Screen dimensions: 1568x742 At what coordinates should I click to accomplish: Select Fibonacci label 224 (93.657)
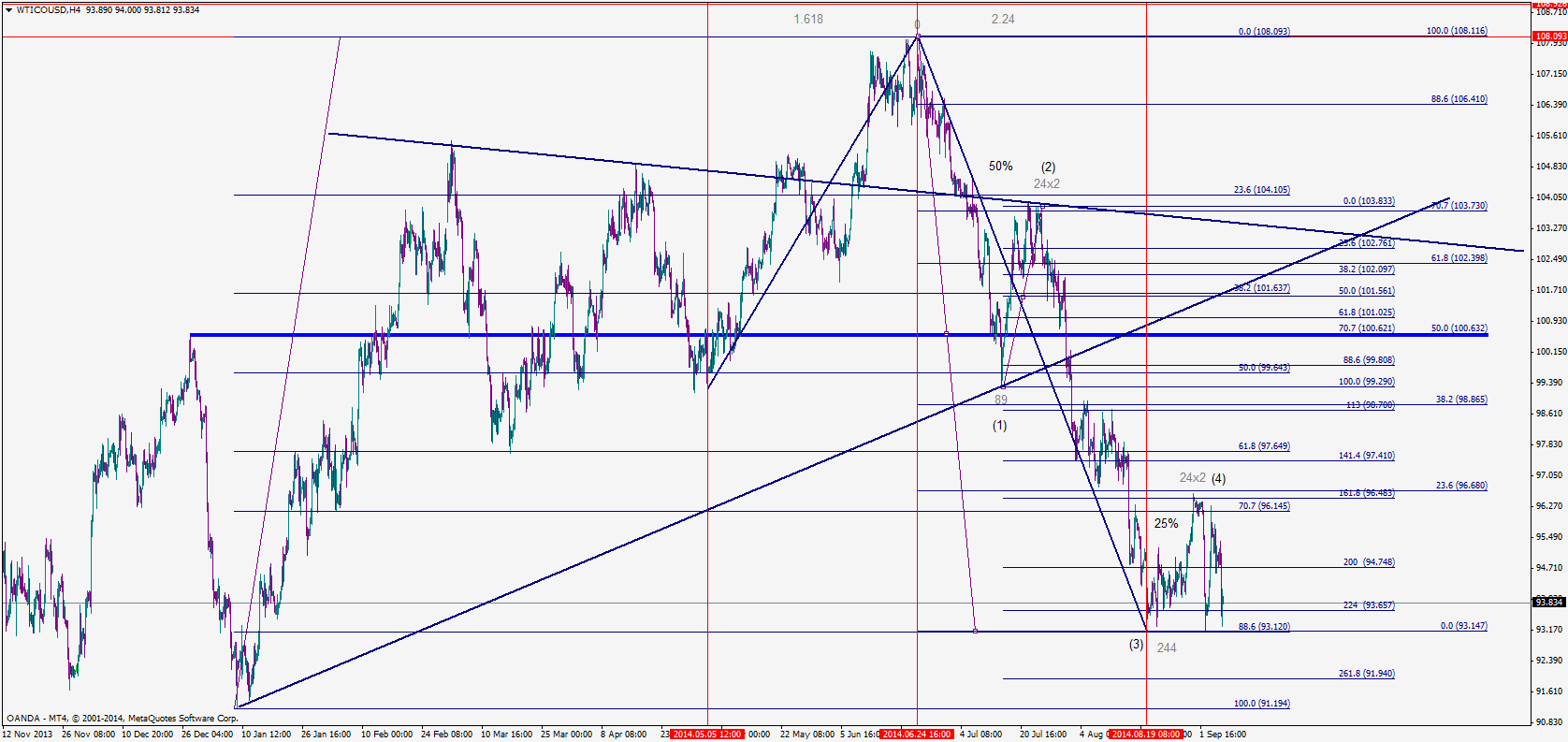(x=1369, y=604)
